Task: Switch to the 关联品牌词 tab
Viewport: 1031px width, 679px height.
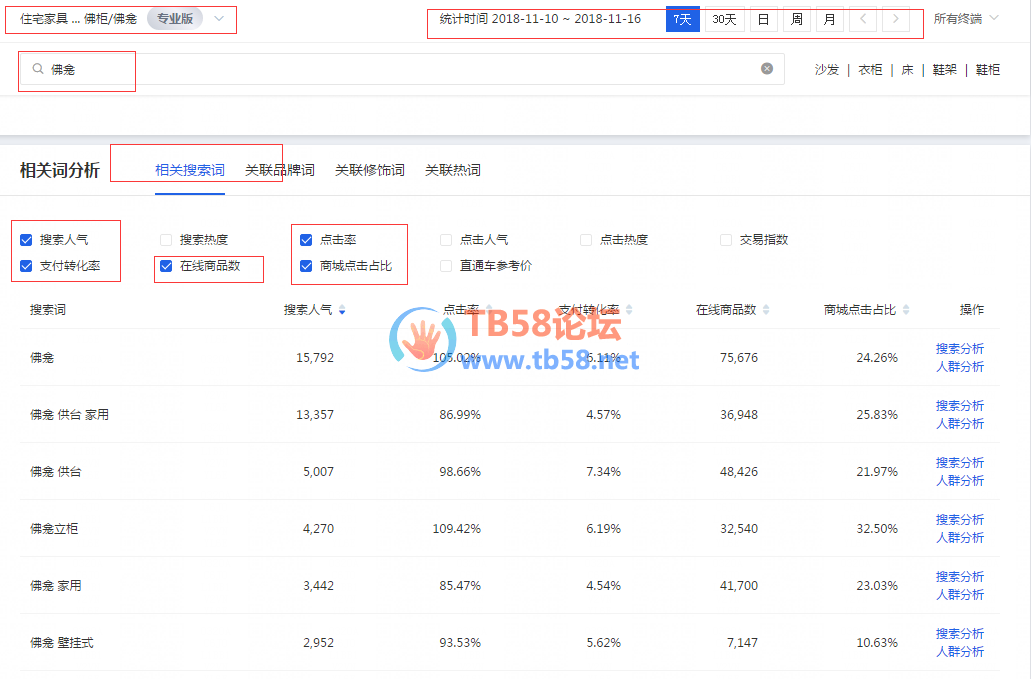Action: pos(279,170)
